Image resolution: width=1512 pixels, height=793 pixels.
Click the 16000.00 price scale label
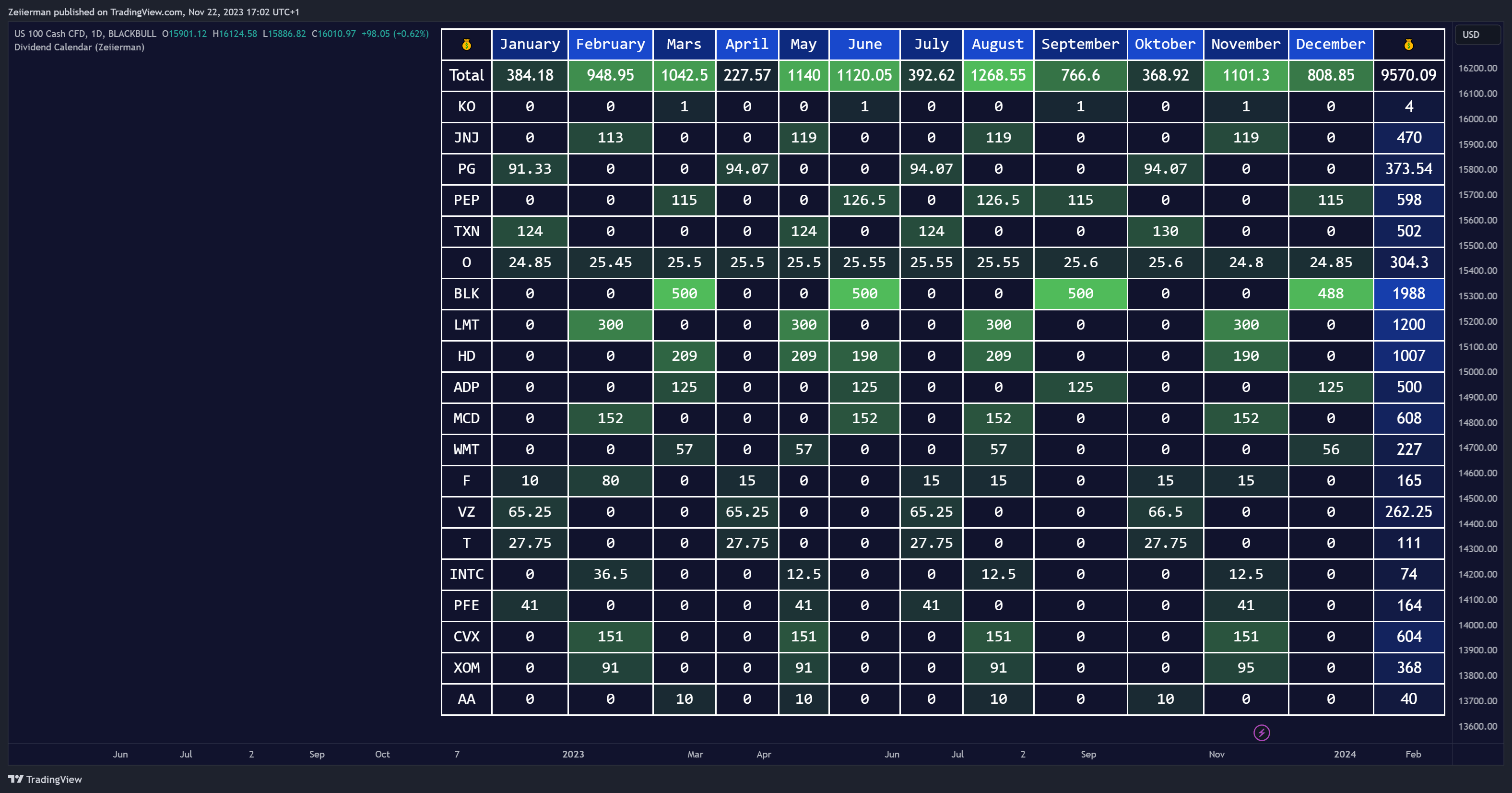click(x=1477, y=119)
